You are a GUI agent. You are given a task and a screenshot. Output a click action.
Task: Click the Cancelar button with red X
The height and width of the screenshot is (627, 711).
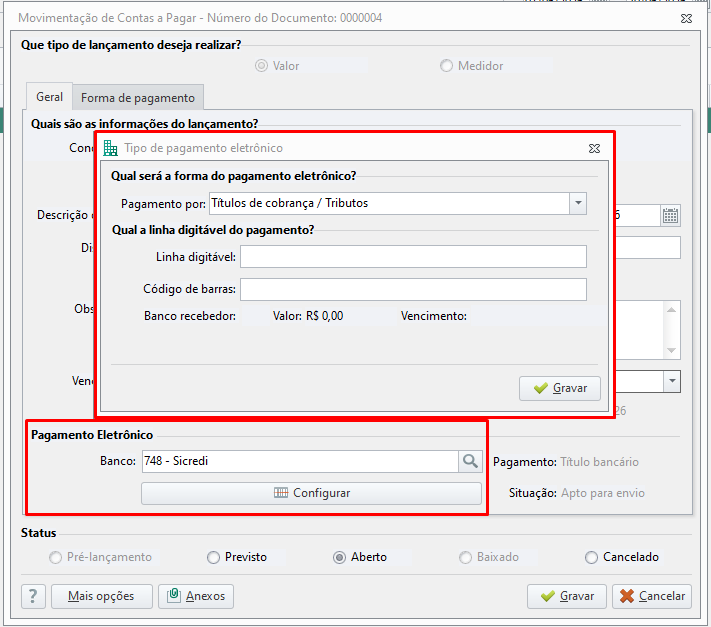click(x=652, y=596)
